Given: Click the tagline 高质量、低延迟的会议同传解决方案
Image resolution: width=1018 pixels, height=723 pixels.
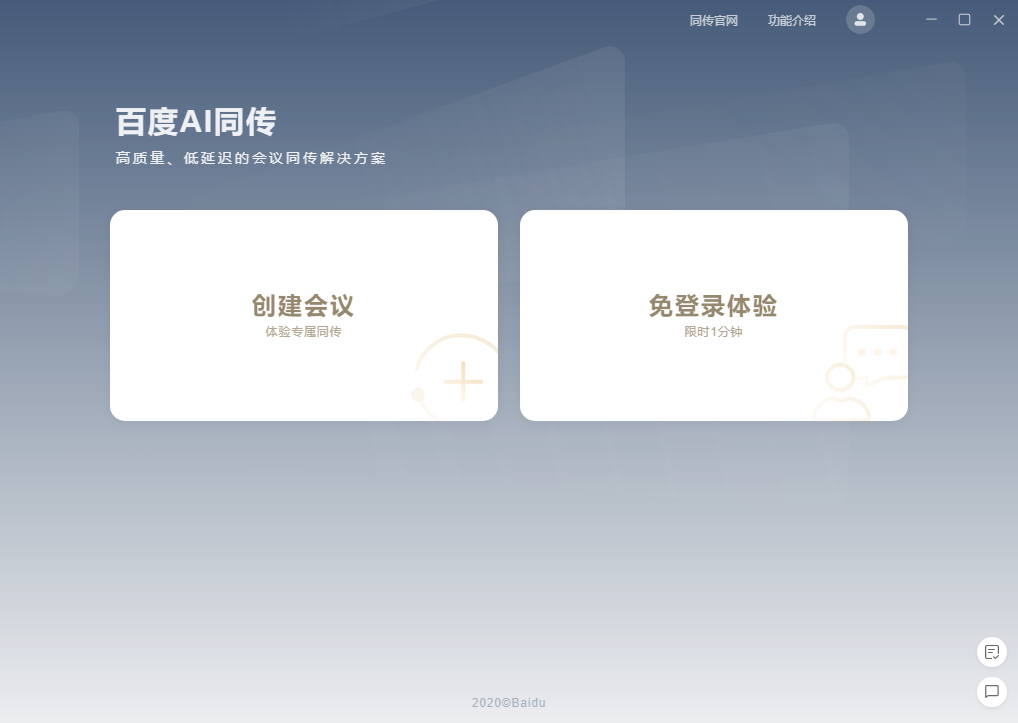Looking at the screenshot, I should [x=250, y=157].
